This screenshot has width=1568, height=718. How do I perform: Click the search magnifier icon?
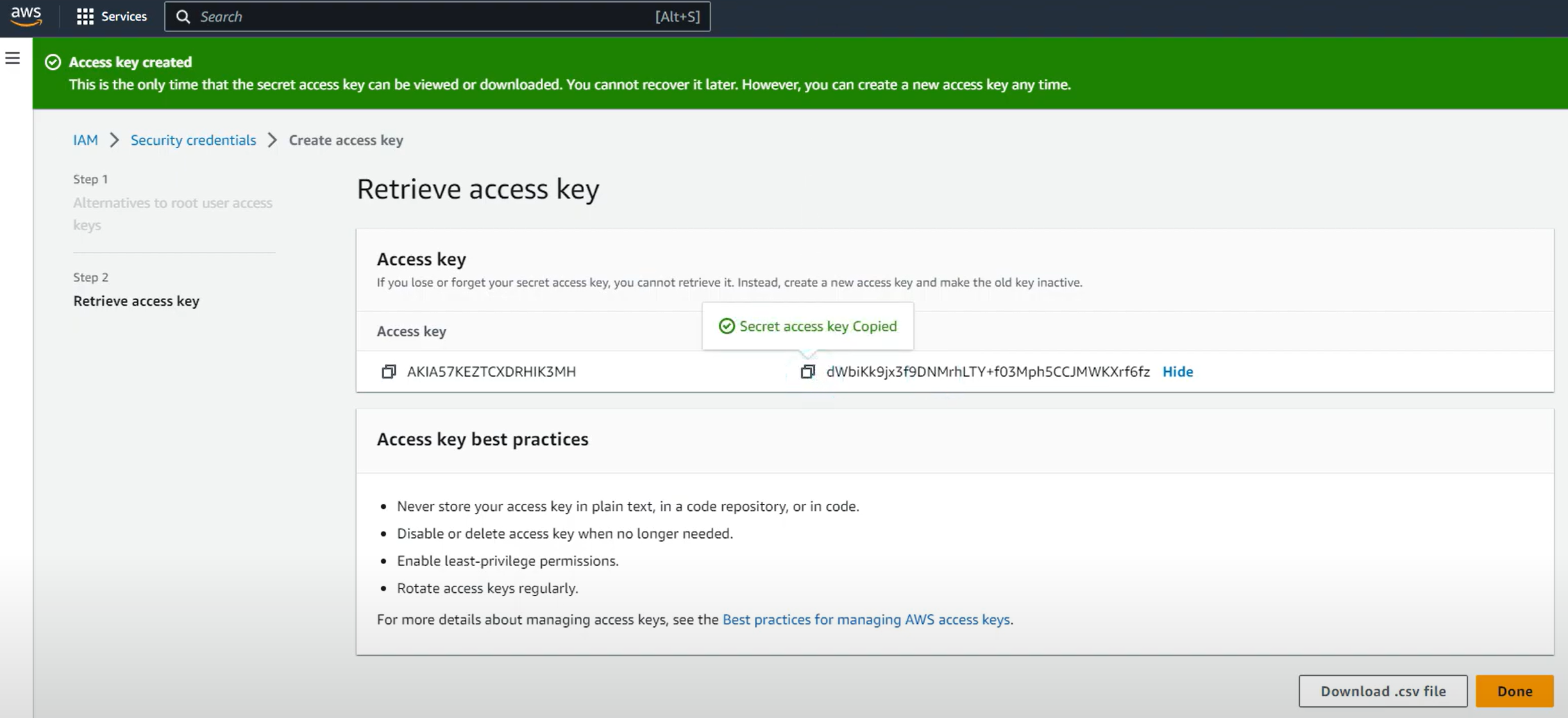[183, 17]
